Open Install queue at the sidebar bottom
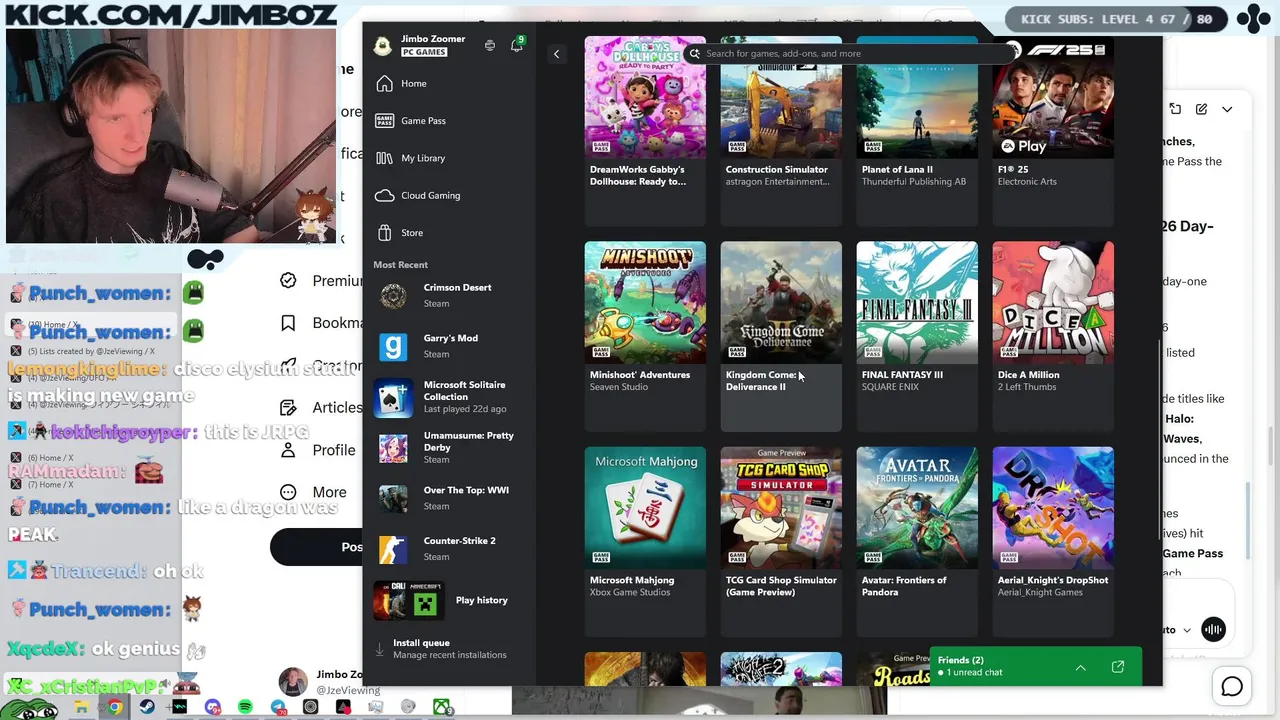This screenshot has height=720, width=1280. (449, 649)
